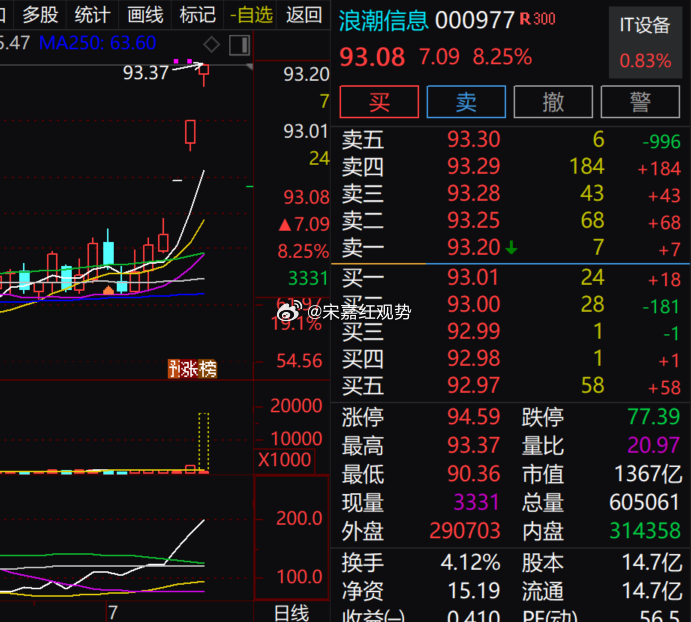Click the 8.25% change in header
This screenshot has height=622, width=691.
(x=502, y=57)
